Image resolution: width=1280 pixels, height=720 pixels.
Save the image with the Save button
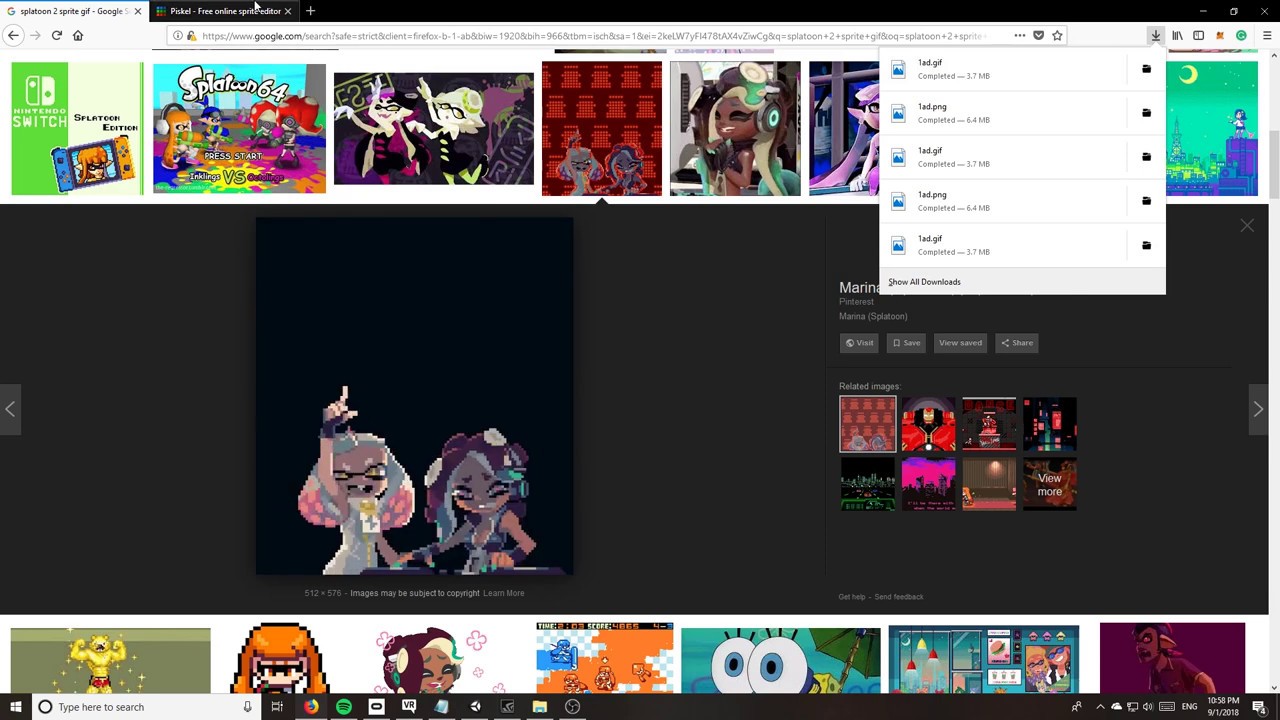[x=906, y=343]
